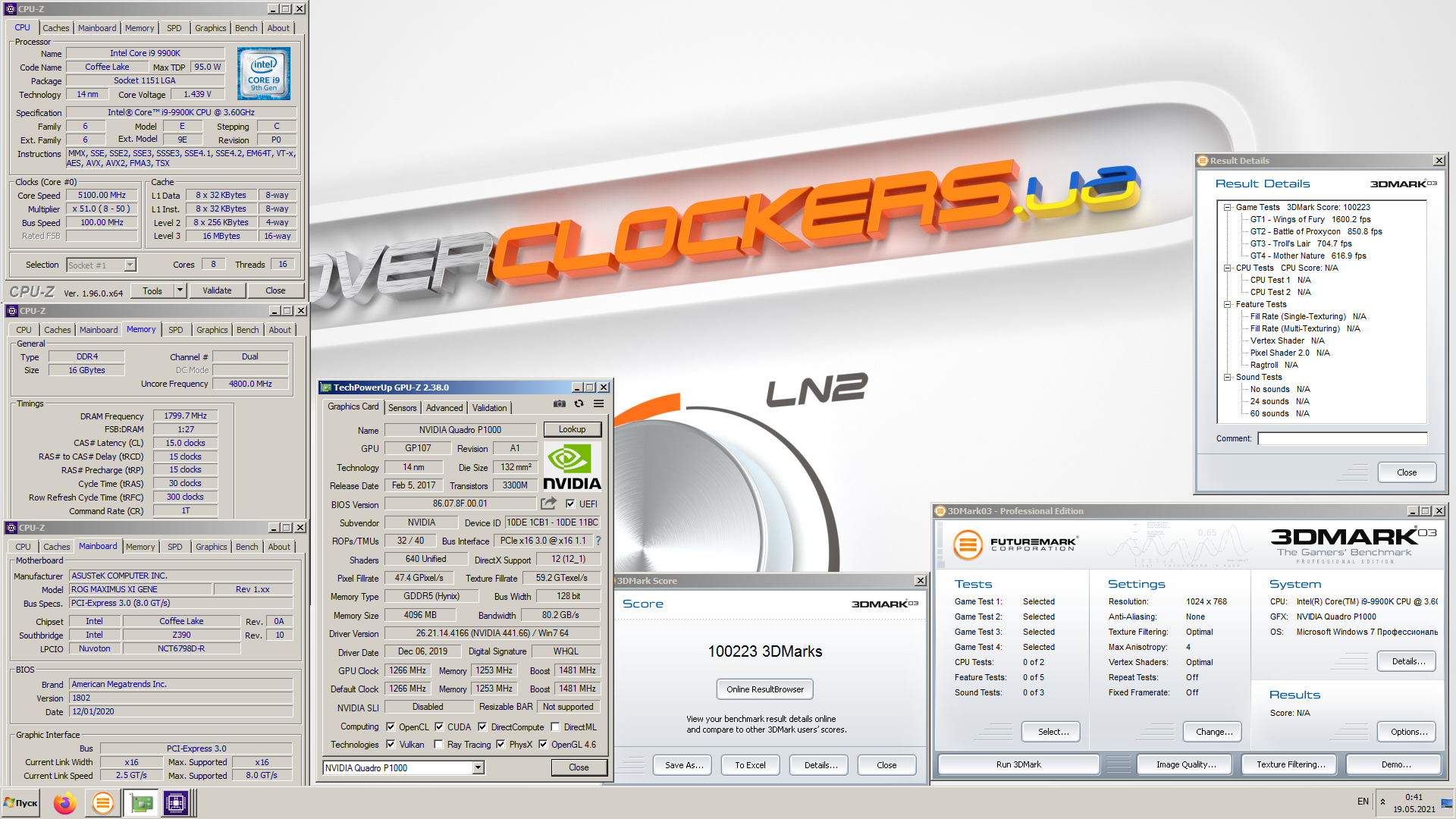Collapse the Game Tests tree node
Screen dimensions: 1456x819
1227,207
